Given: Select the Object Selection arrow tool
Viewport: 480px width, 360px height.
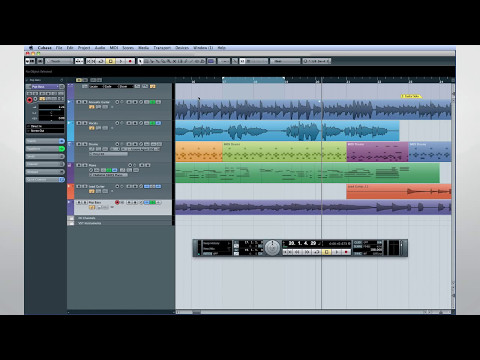Looking at the screenshot, I should (x=140, y=61).
